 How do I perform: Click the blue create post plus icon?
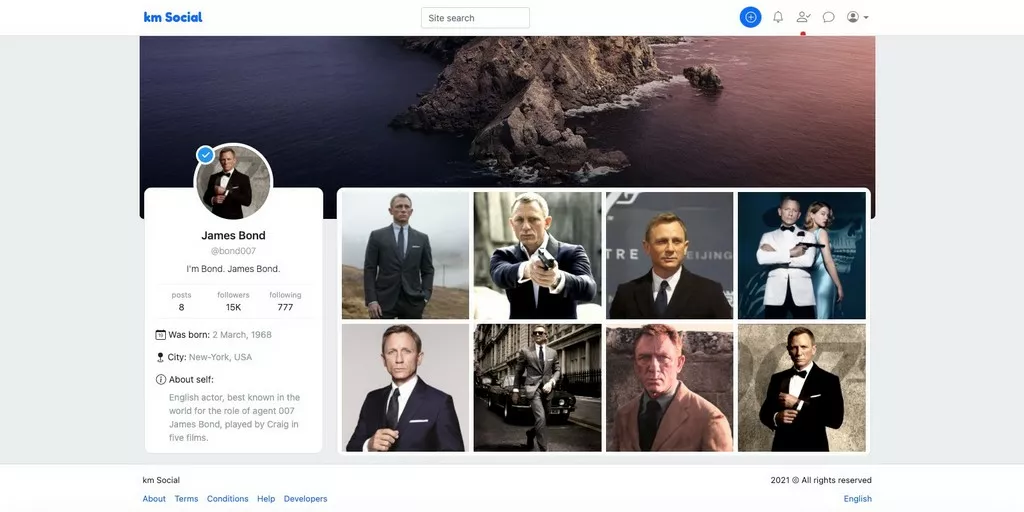pos(750,17)
